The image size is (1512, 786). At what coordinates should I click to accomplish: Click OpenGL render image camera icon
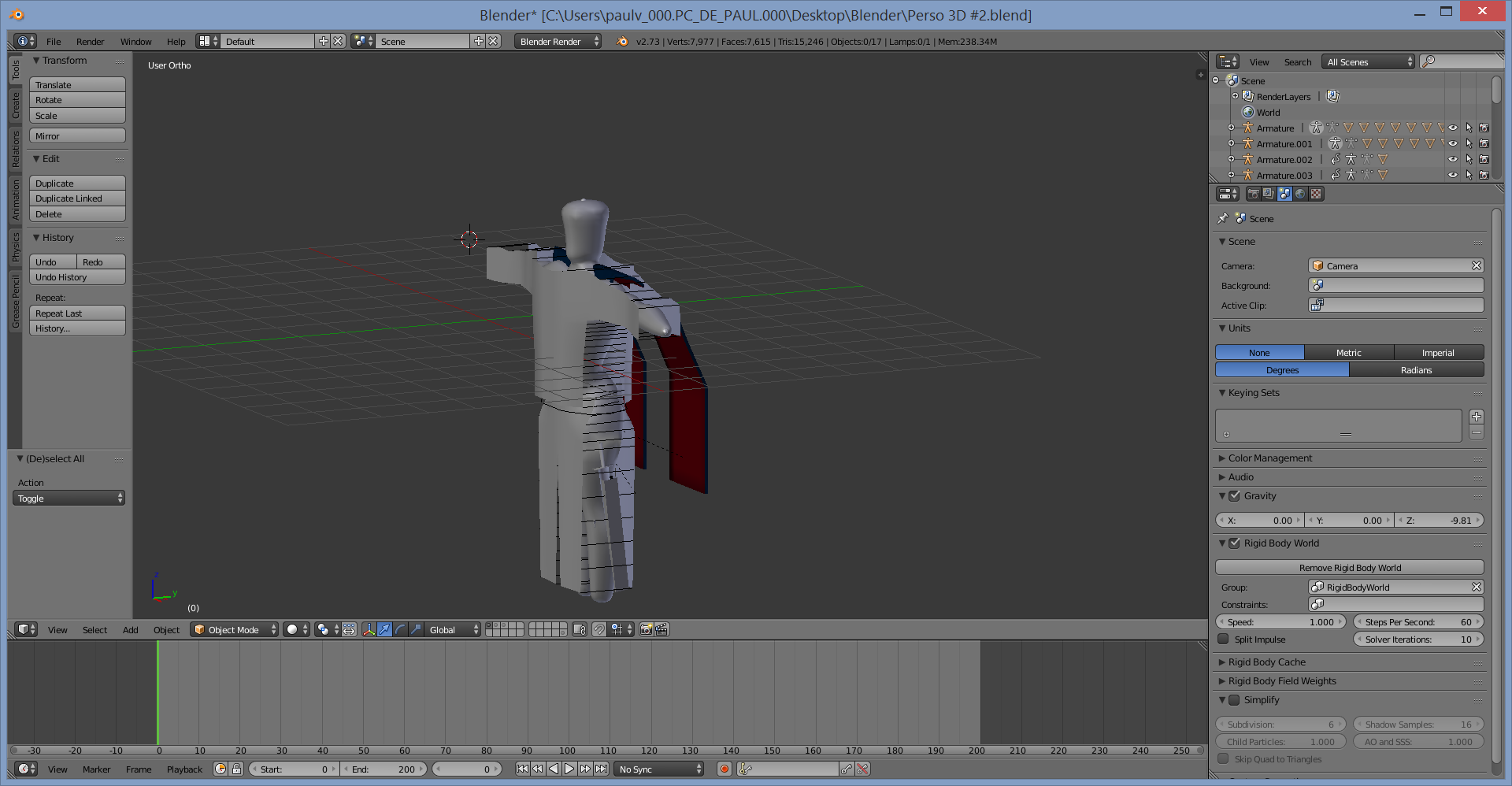pos(646,629)
